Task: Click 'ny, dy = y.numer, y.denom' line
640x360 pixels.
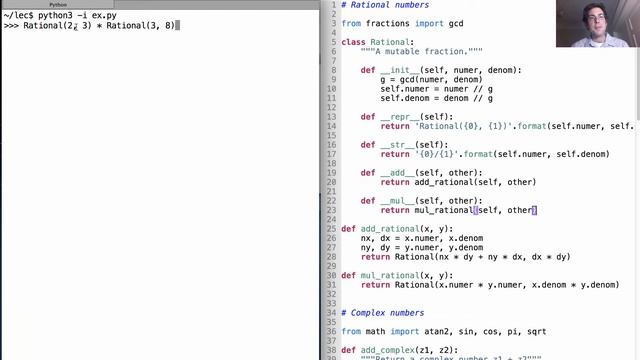Action: tap(422, 248)
